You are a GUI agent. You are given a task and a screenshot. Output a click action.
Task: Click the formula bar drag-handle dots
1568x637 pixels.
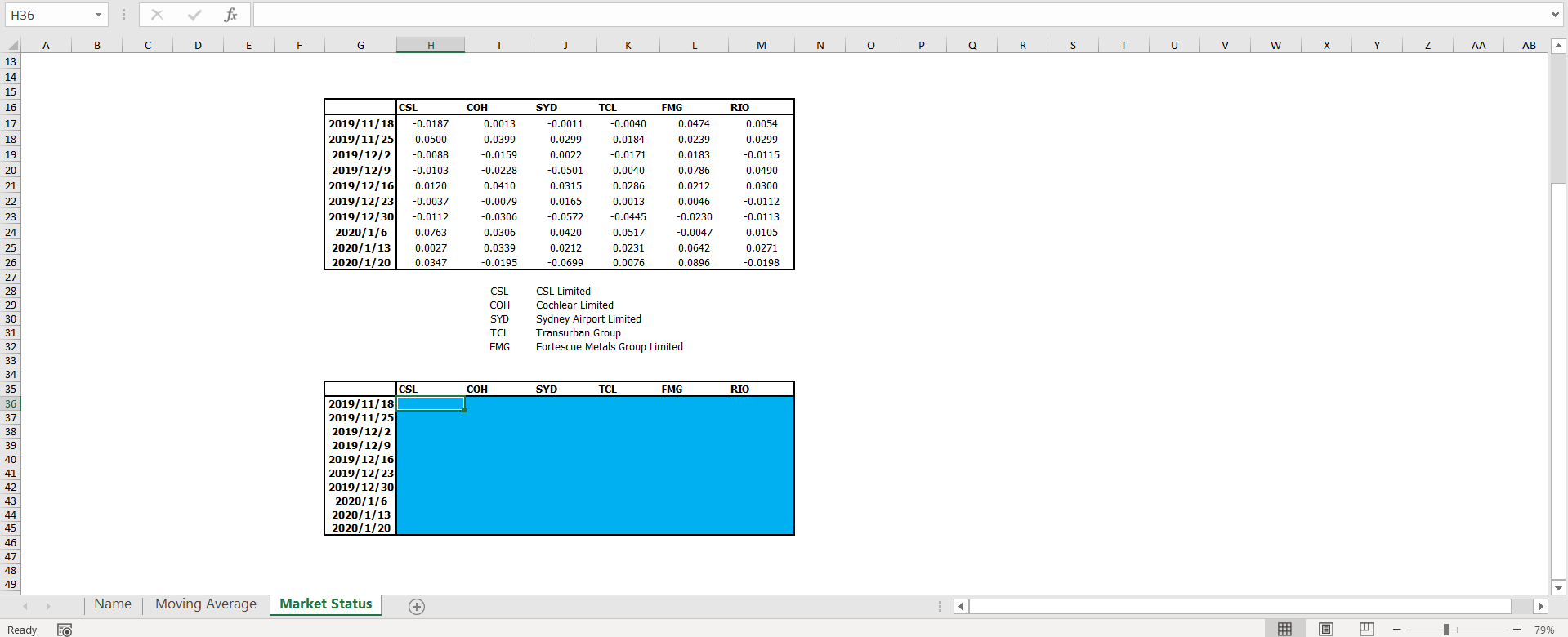(123, 15)
